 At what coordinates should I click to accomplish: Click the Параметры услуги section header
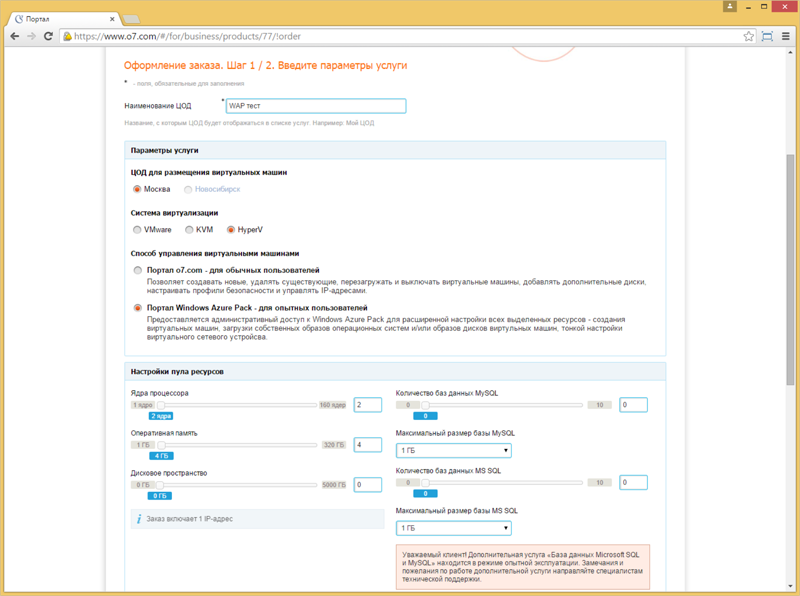click(x=395, y=150)
